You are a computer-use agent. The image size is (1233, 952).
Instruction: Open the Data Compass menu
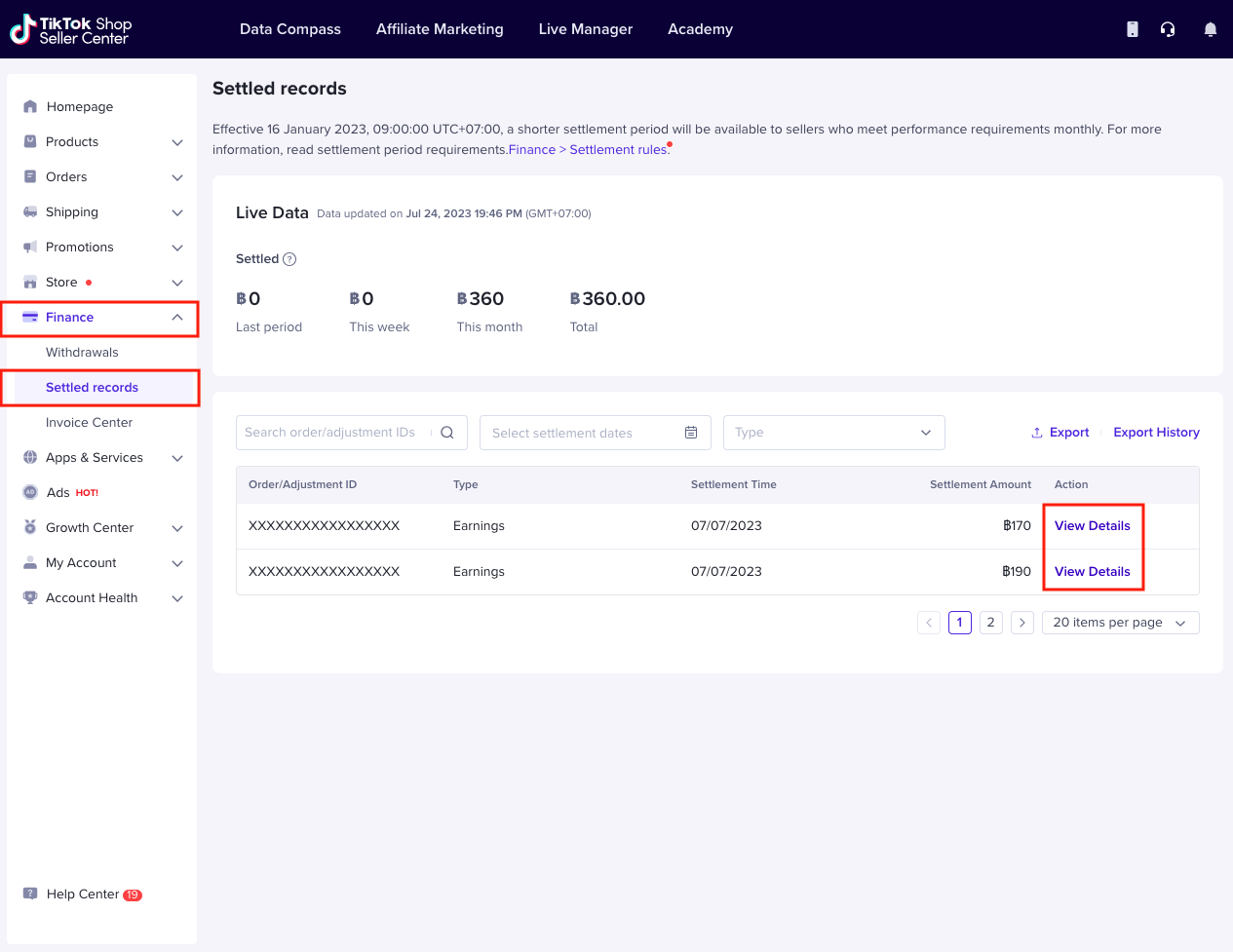pos(290,29)
